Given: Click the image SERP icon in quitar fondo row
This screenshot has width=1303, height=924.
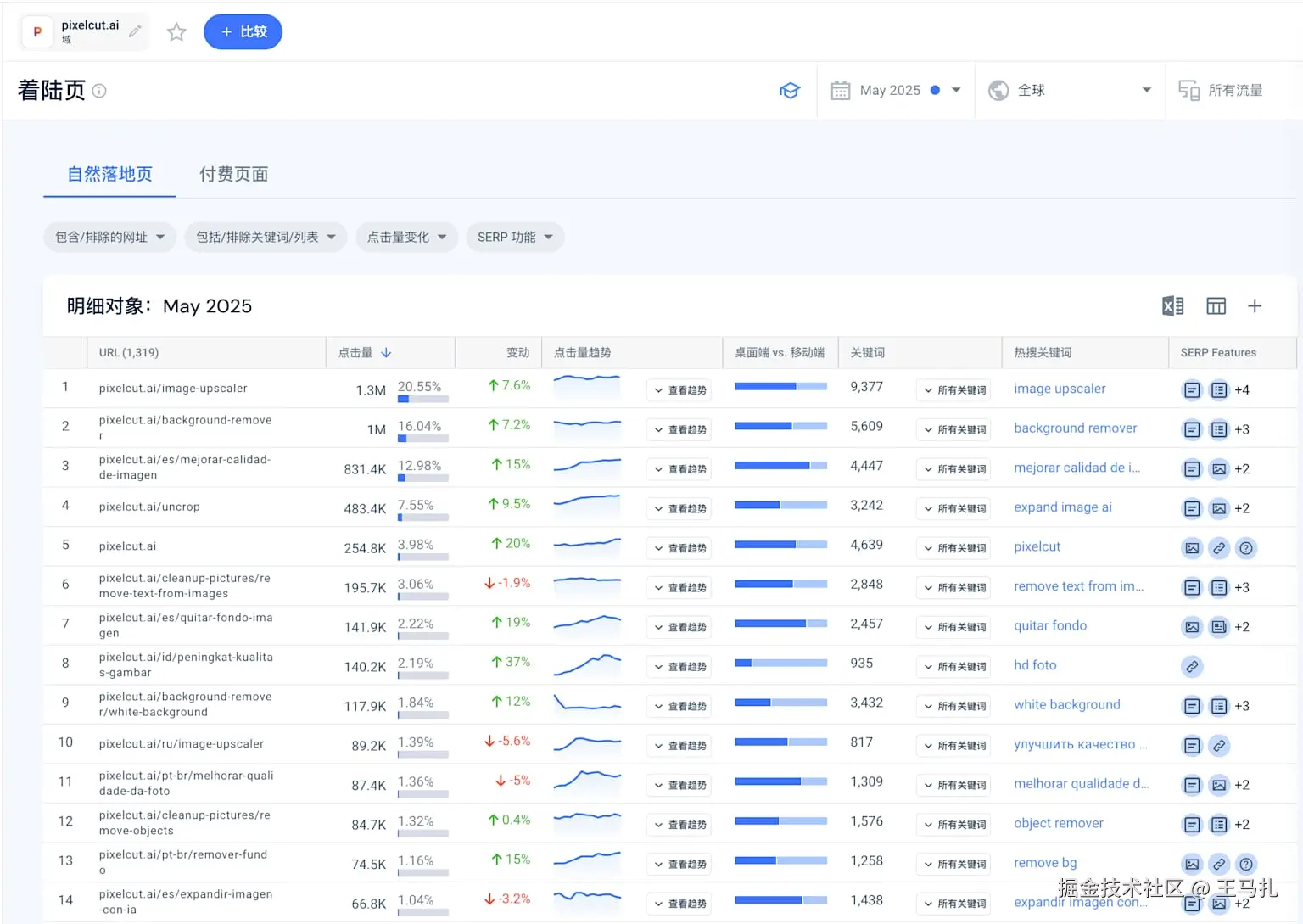Looking at the screenshot, I should point(1192,627).
